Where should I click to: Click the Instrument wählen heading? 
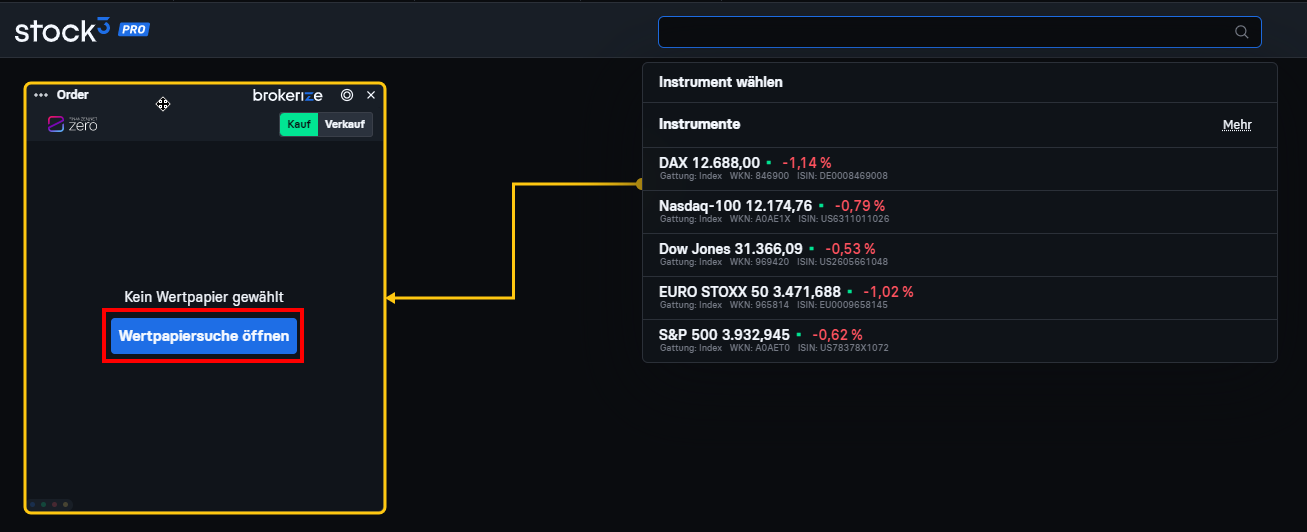tap(721, 82)
